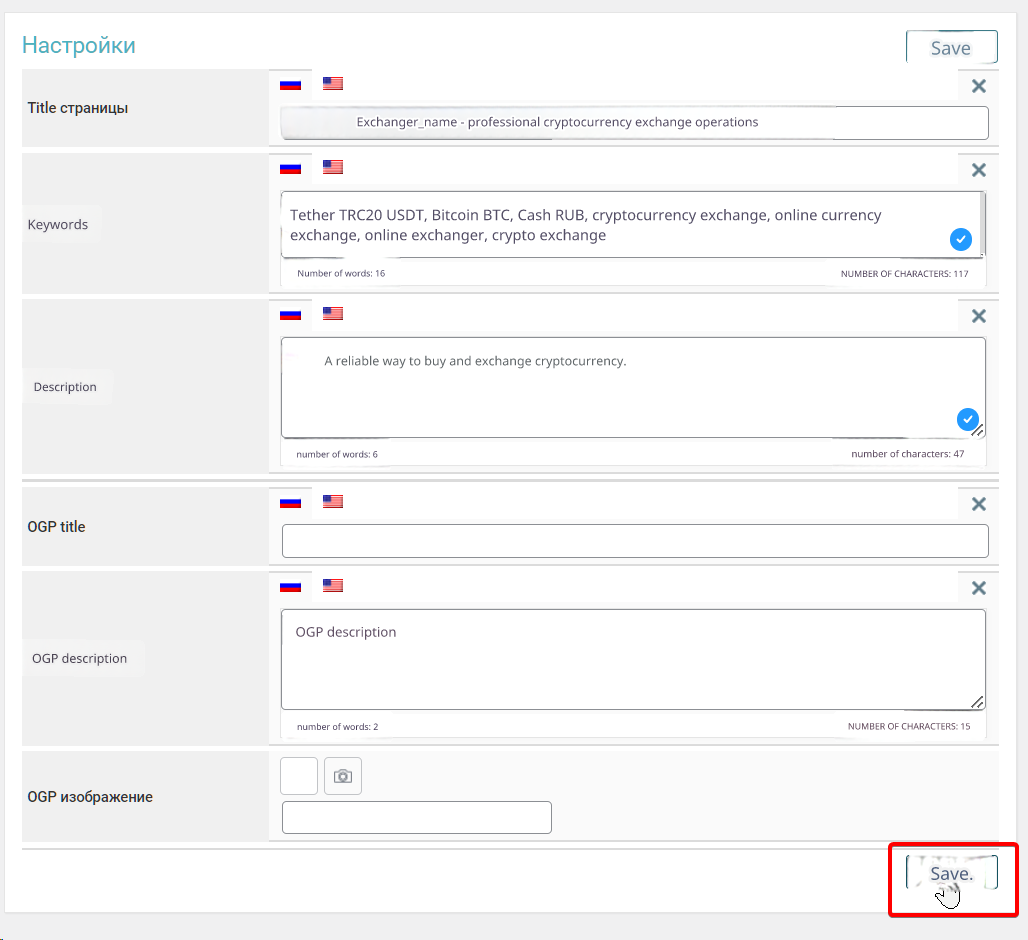The width and height of the screenshot is (1028, 940).
Task: Click the X icon in OGP title row
Action: (979, 504)
